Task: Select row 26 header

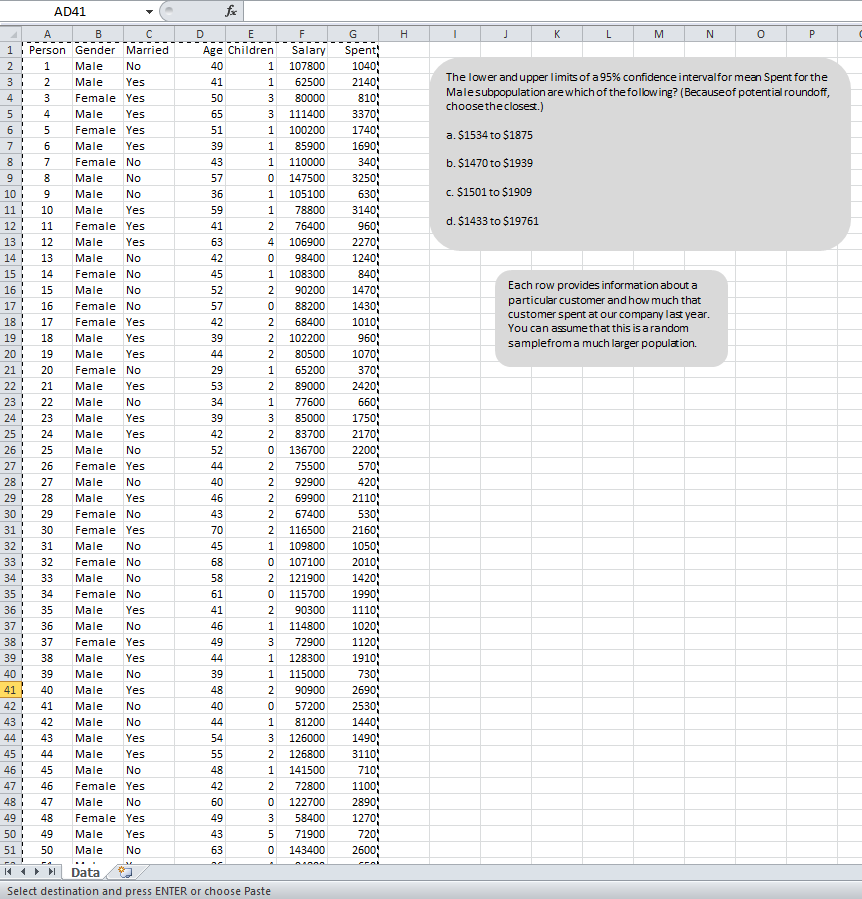Action: click(x=11, y=450)
